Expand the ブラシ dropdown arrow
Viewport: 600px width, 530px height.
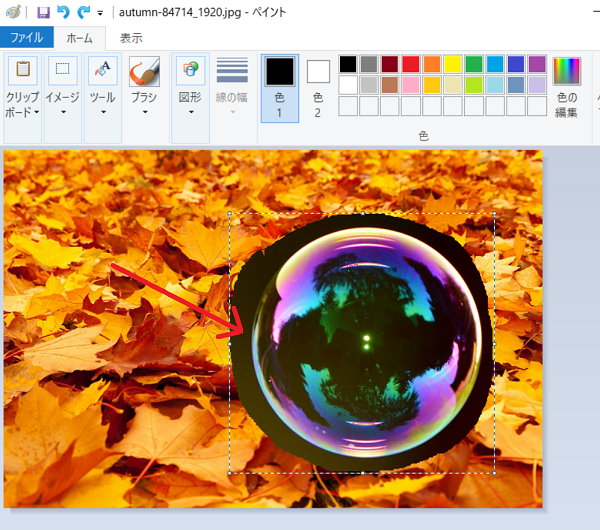pyautogui.click(x=145, y=112)
